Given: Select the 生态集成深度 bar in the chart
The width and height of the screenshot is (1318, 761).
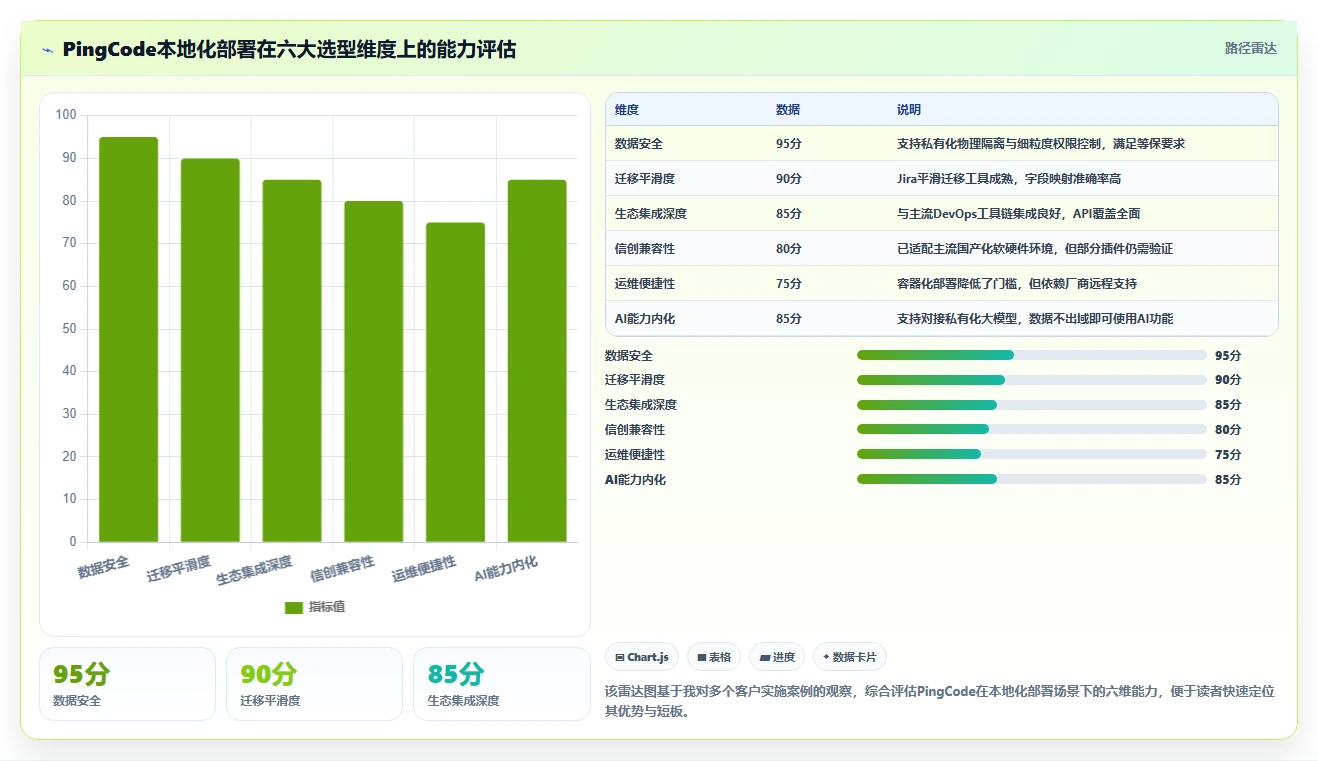Looking at the screenshot, I should pos(292,361).
